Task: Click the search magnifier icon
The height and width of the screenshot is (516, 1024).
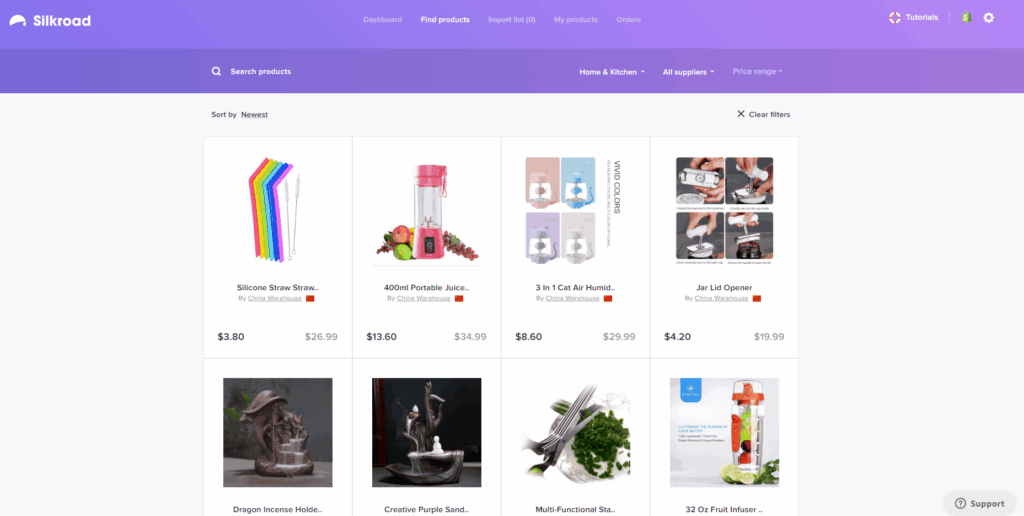Action: point(216,71)
